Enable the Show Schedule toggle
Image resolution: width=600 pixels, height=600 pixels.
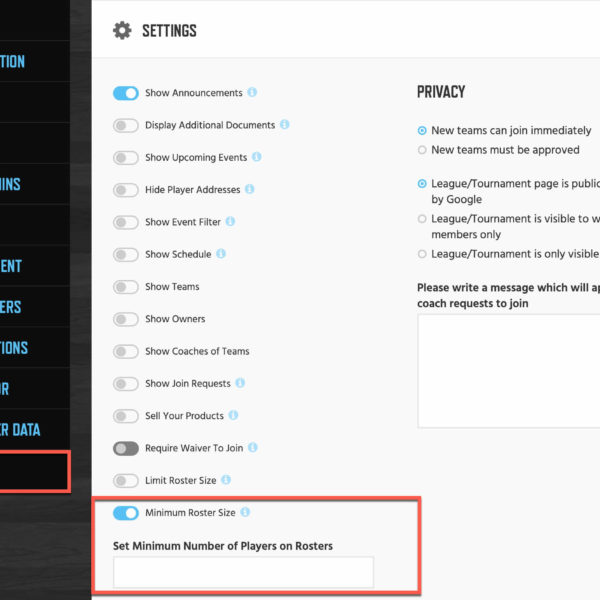point(126,254)
